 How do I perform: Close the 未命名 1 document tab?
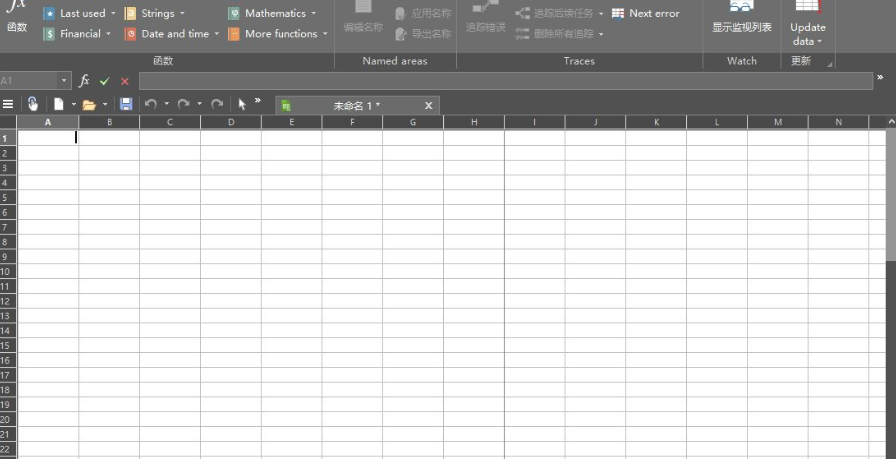tap(429, 105)
